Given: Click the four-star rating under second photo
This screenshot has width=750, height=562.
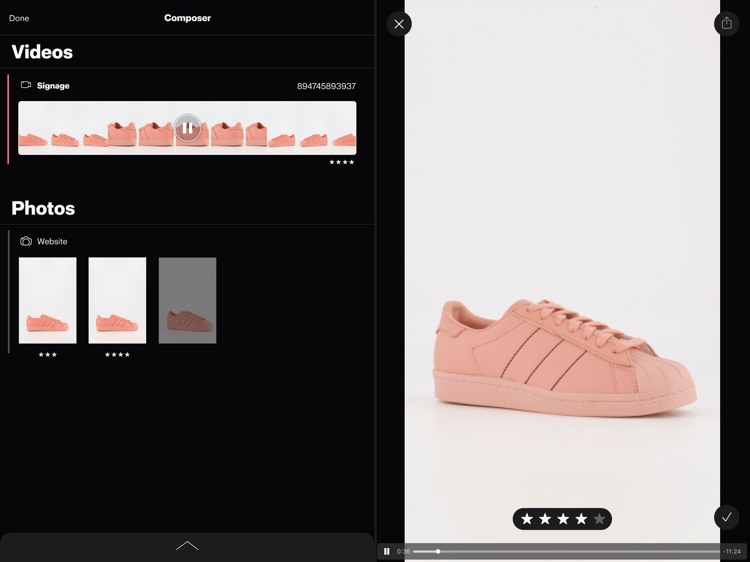Looking at the screenshot, I should [x=117, y=354].
